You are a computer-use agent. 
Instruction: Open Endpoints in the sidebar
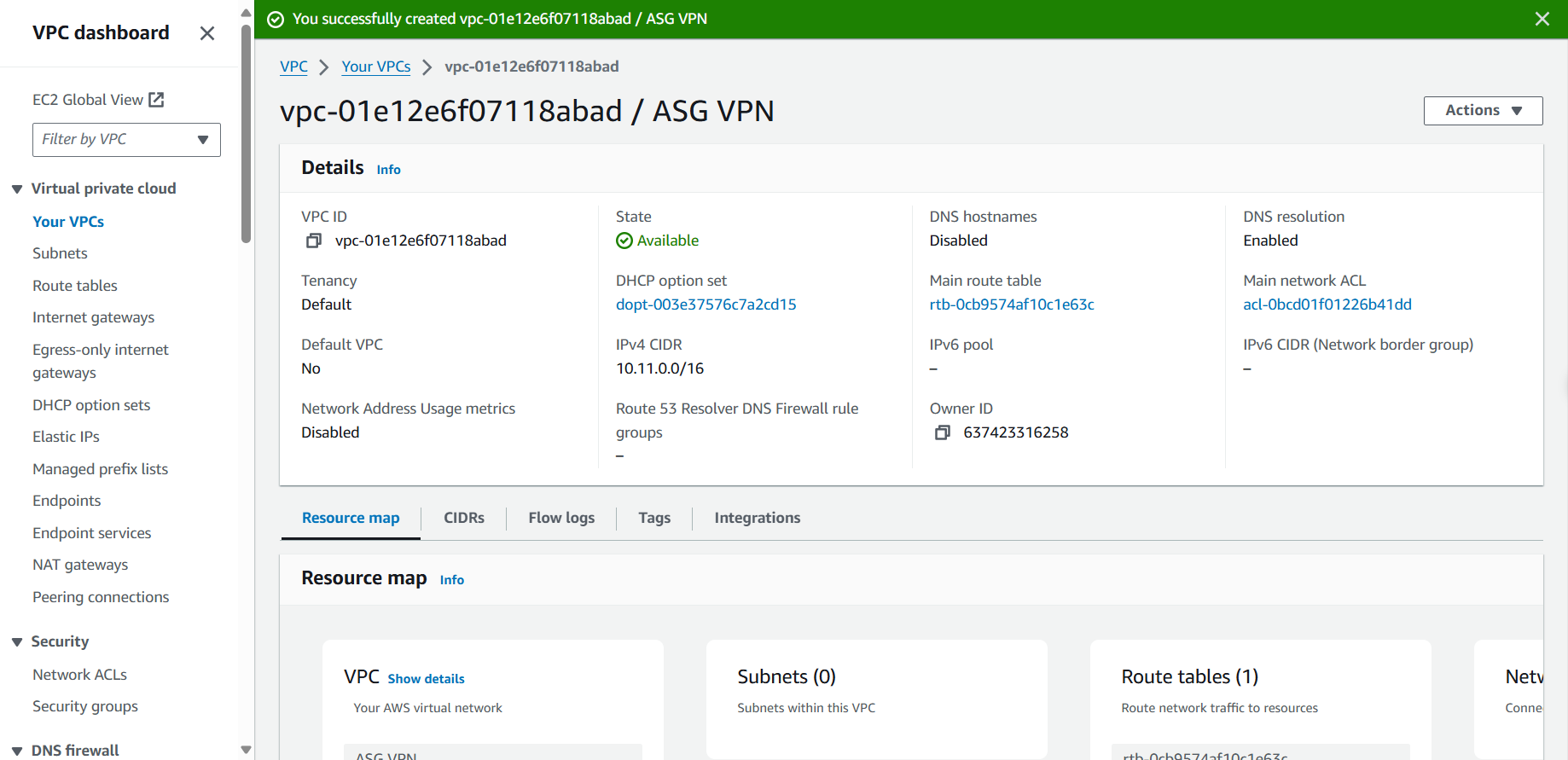(x=67, y=501)
